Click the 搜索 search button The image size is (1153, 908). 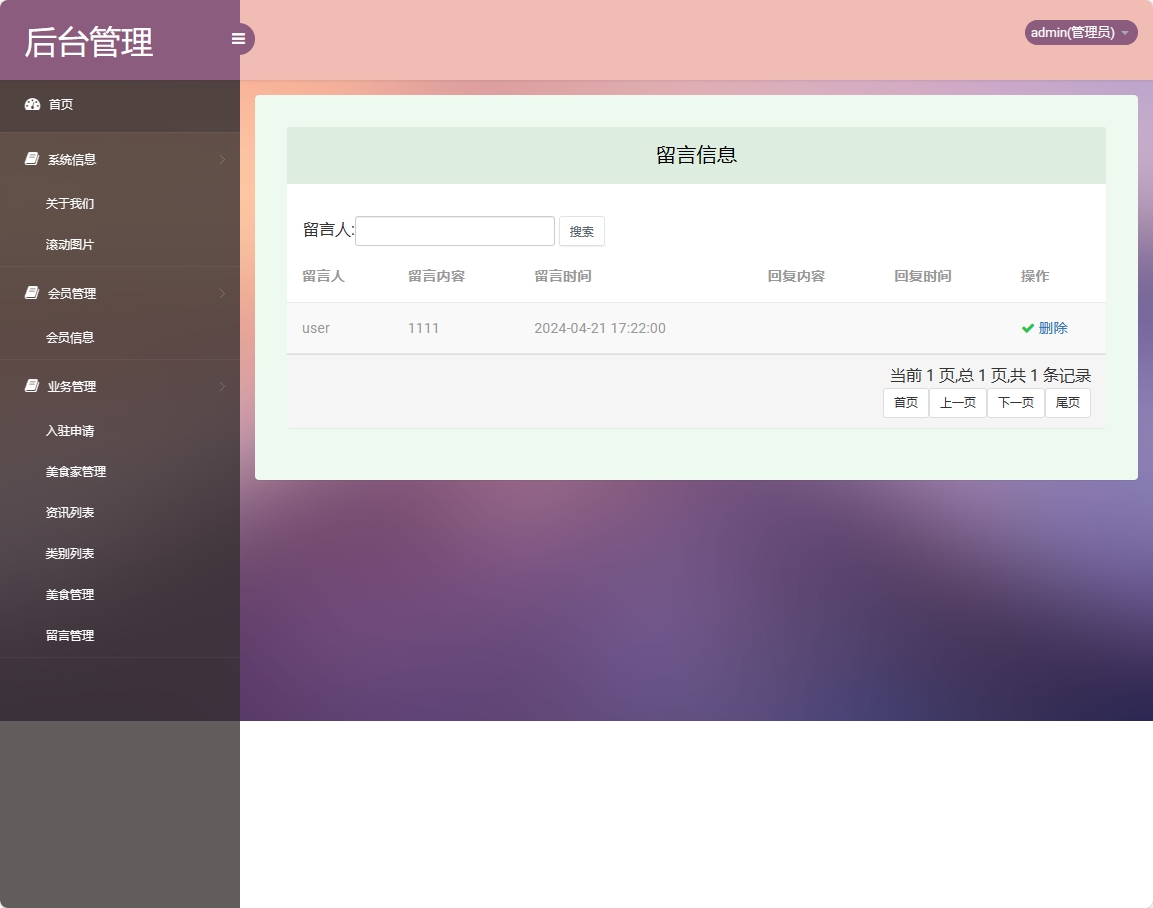(581, 230)
